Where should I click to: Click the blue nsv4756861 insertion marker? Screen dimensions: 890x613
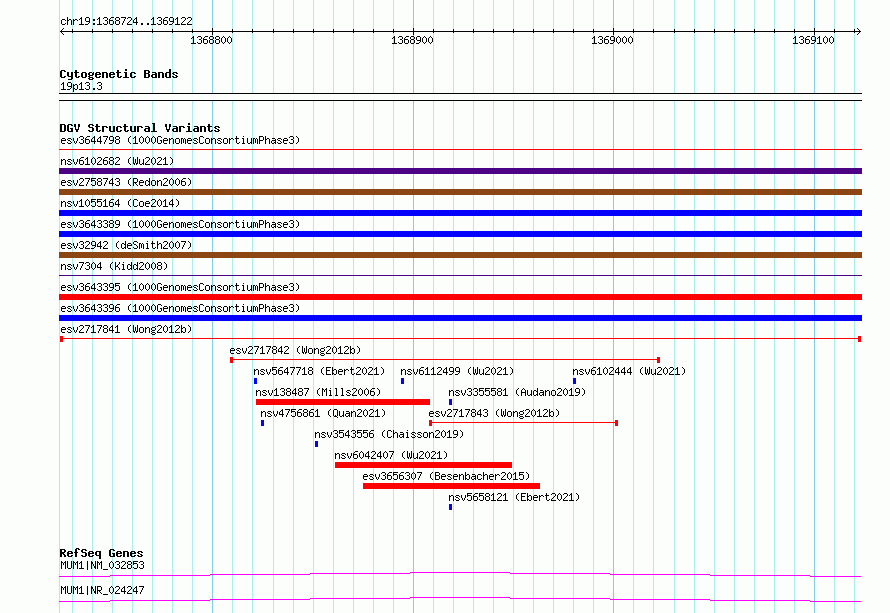[262, 423]
